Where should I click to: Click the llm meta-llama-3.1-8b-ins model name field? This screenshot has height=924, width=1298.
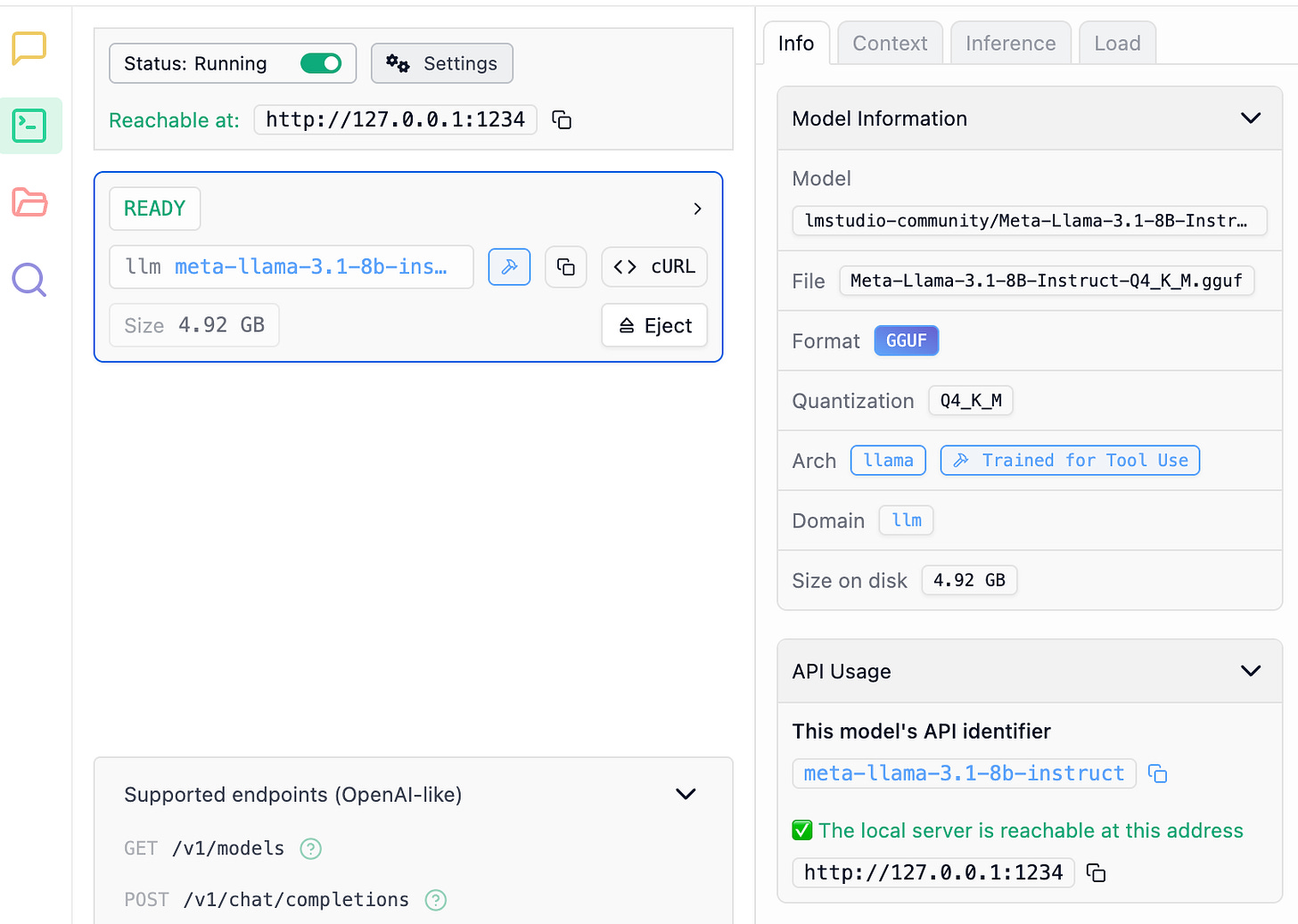(292, 266)
